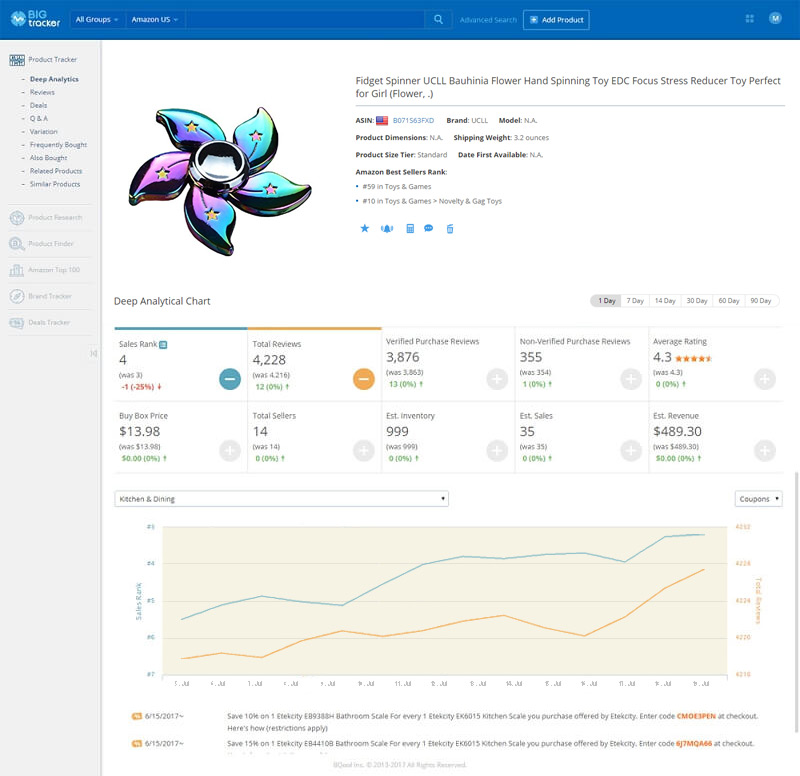Viewport: 800px width, 776px height.
Task: Collapse the left sidebar with arrow icon
Action: [x=93, y=353]
